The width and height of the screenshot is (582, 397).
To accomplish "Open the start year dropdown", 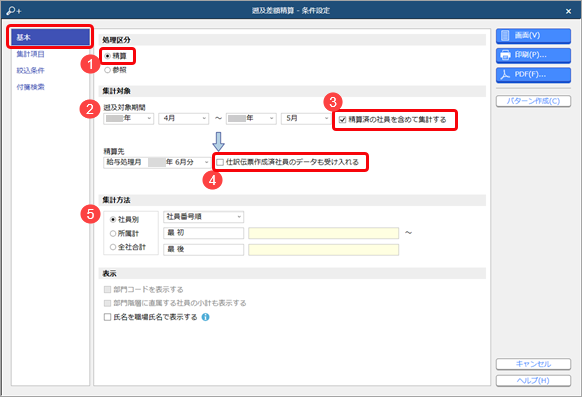I will click(128, 118).
